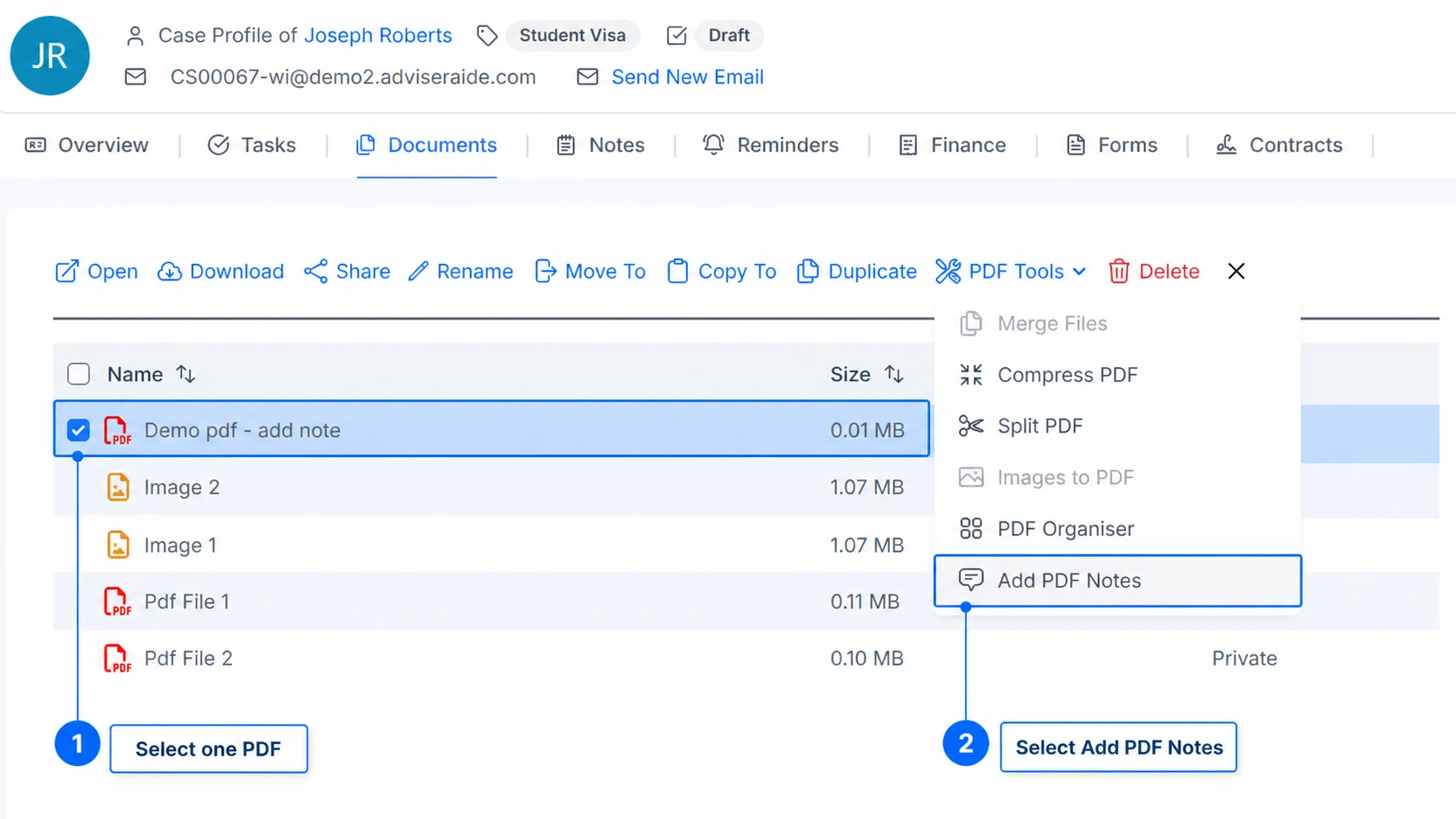Uncheck the Demo pdf - add note checkbox
This screenshot has width=1456, height=819.
[78, 430]
